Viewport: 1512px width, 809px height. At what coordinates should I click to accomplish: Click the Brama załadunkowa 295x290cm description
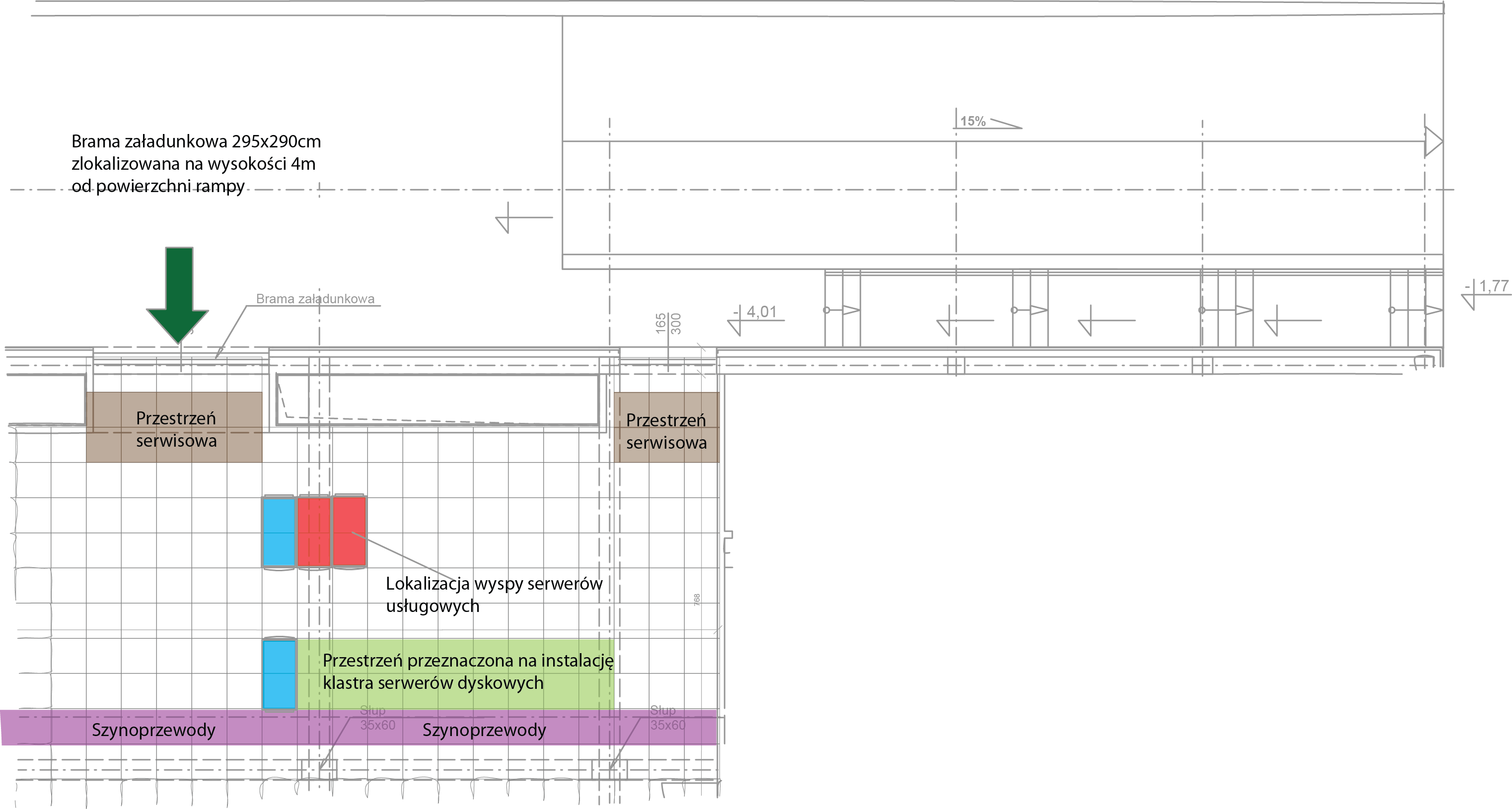pyautogui.click(x=196, y=163)
